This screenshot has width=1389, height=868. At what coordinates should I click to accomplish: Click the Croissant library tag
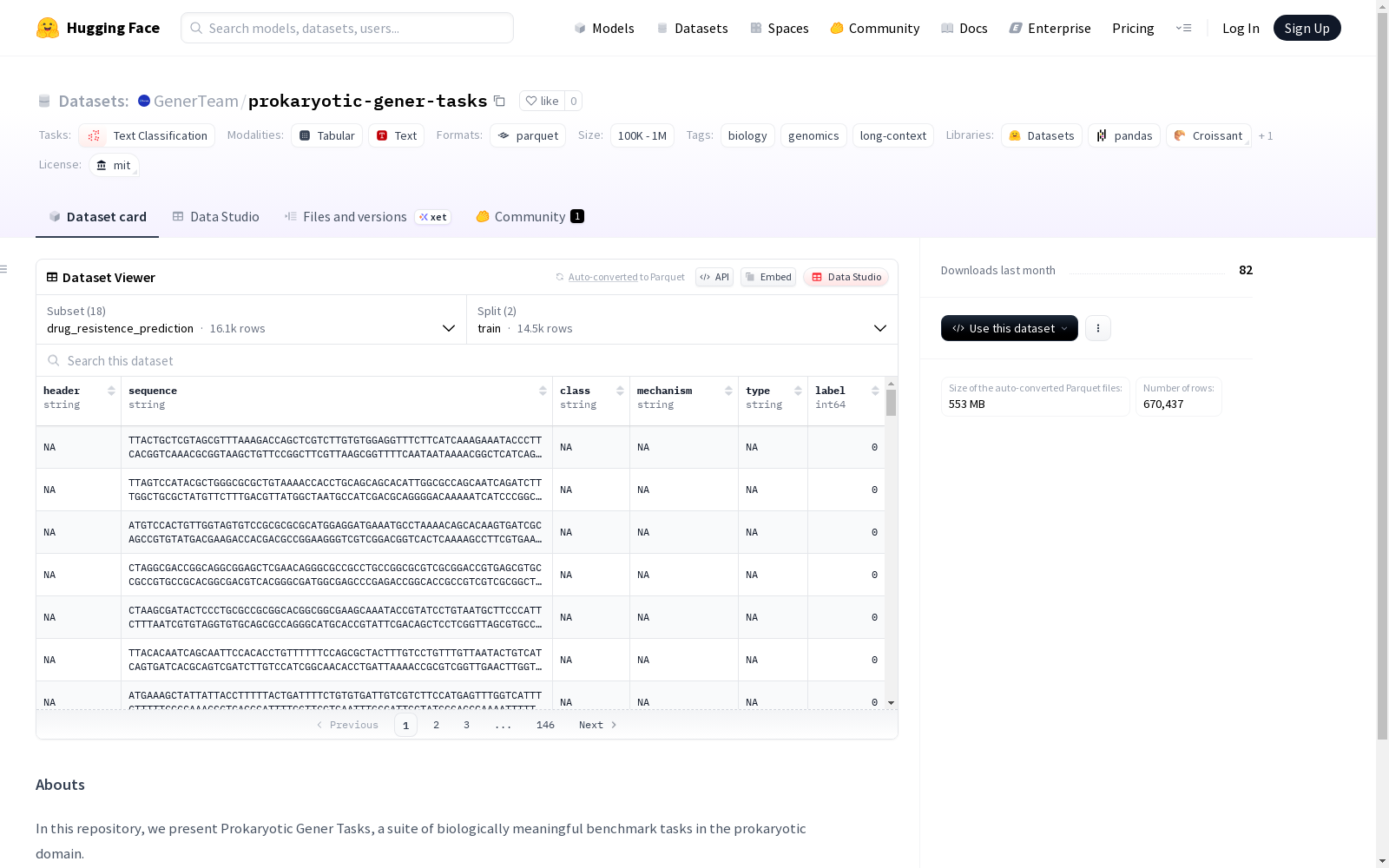click(1208, 135)
